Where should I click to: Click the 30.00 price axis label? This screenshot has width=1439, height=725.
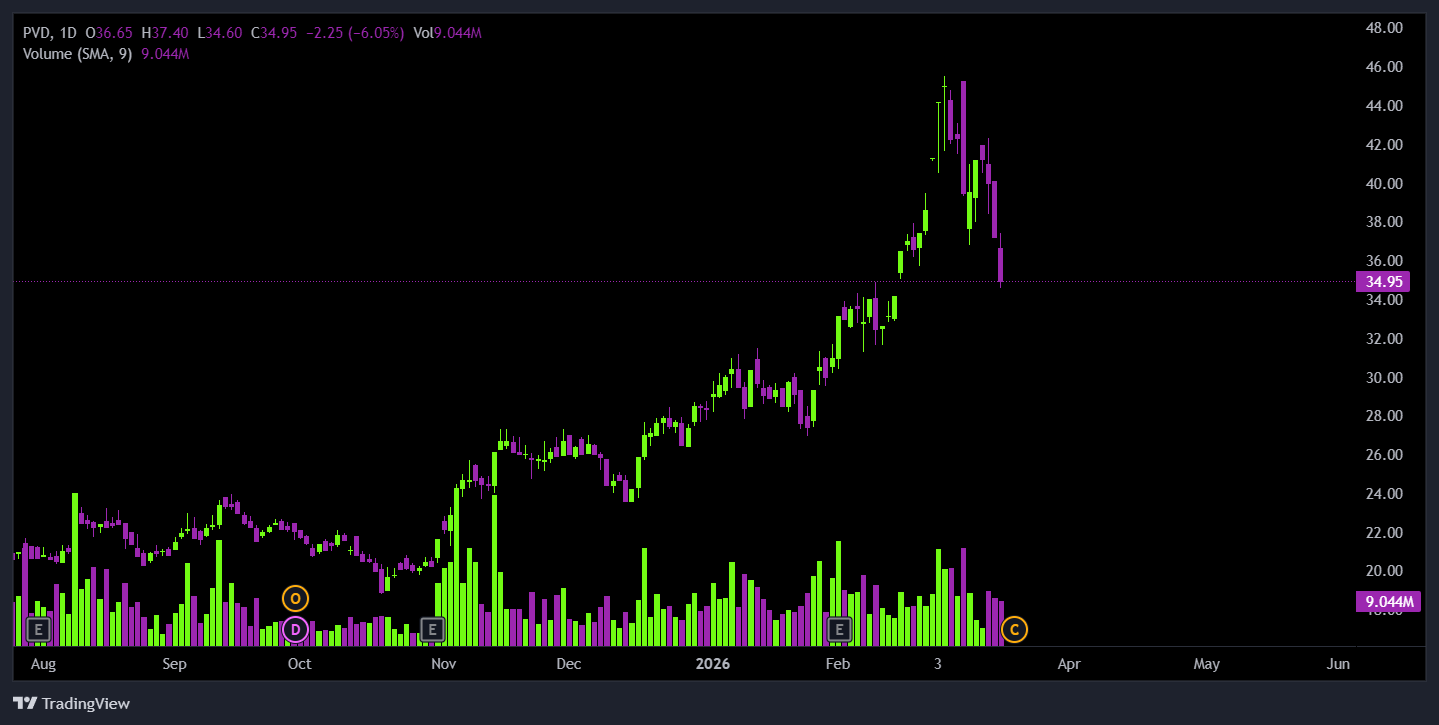[x=1384, y=378]
